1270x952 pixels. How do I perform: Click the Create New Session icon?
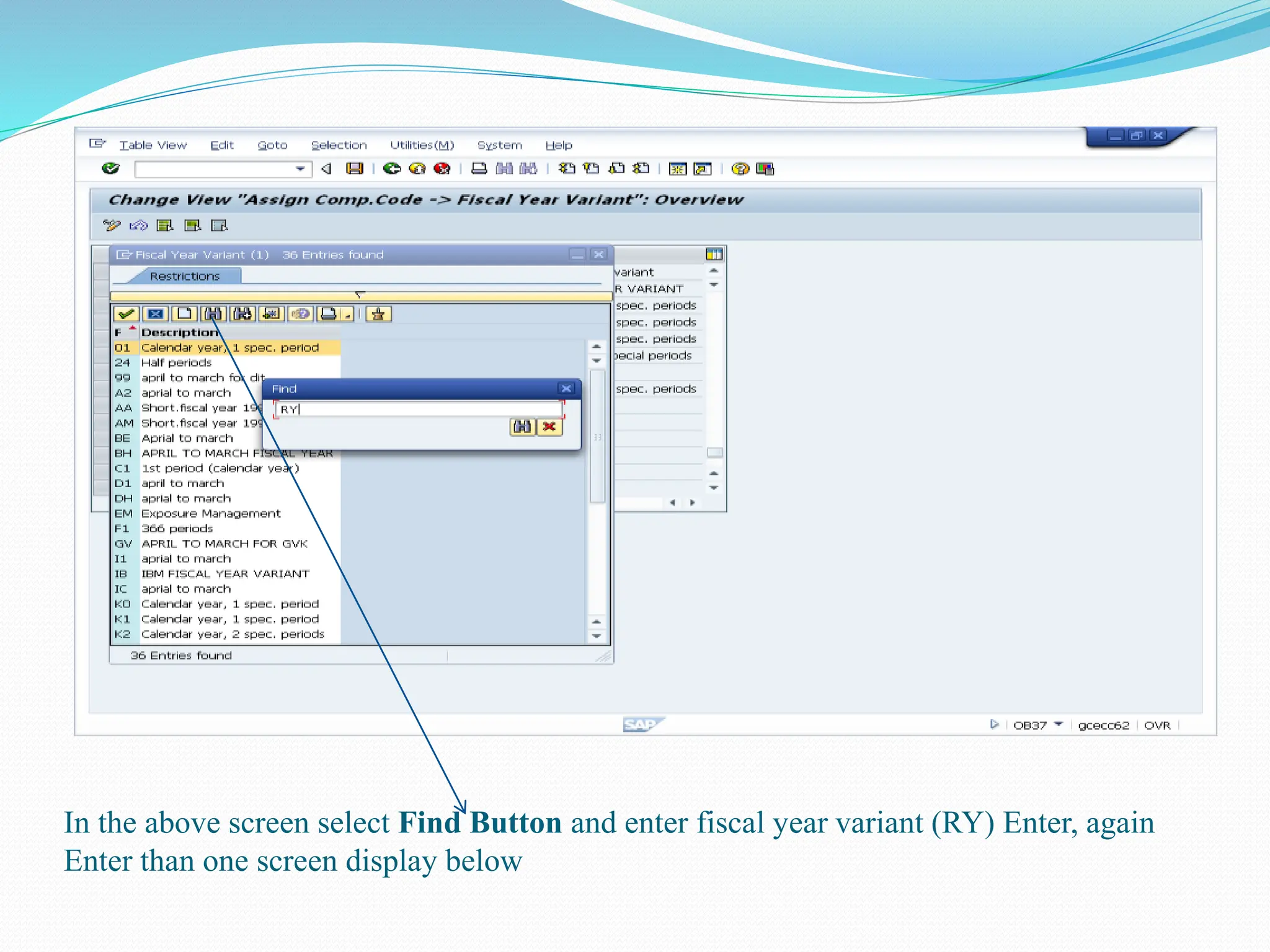(678, 169)
